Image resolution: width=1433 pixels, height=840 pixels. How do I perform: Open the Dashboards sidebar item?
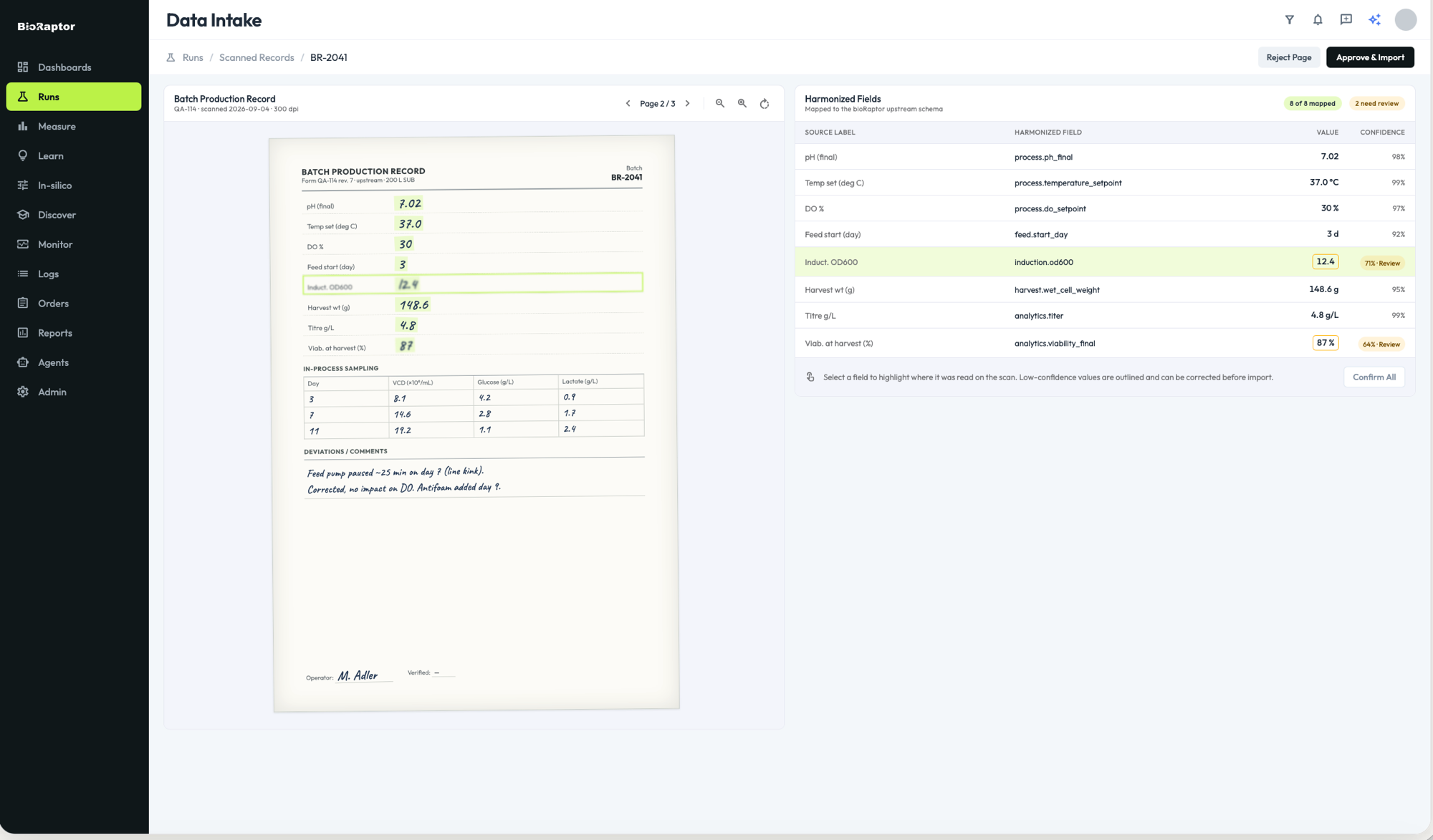[x=74, y=67]
